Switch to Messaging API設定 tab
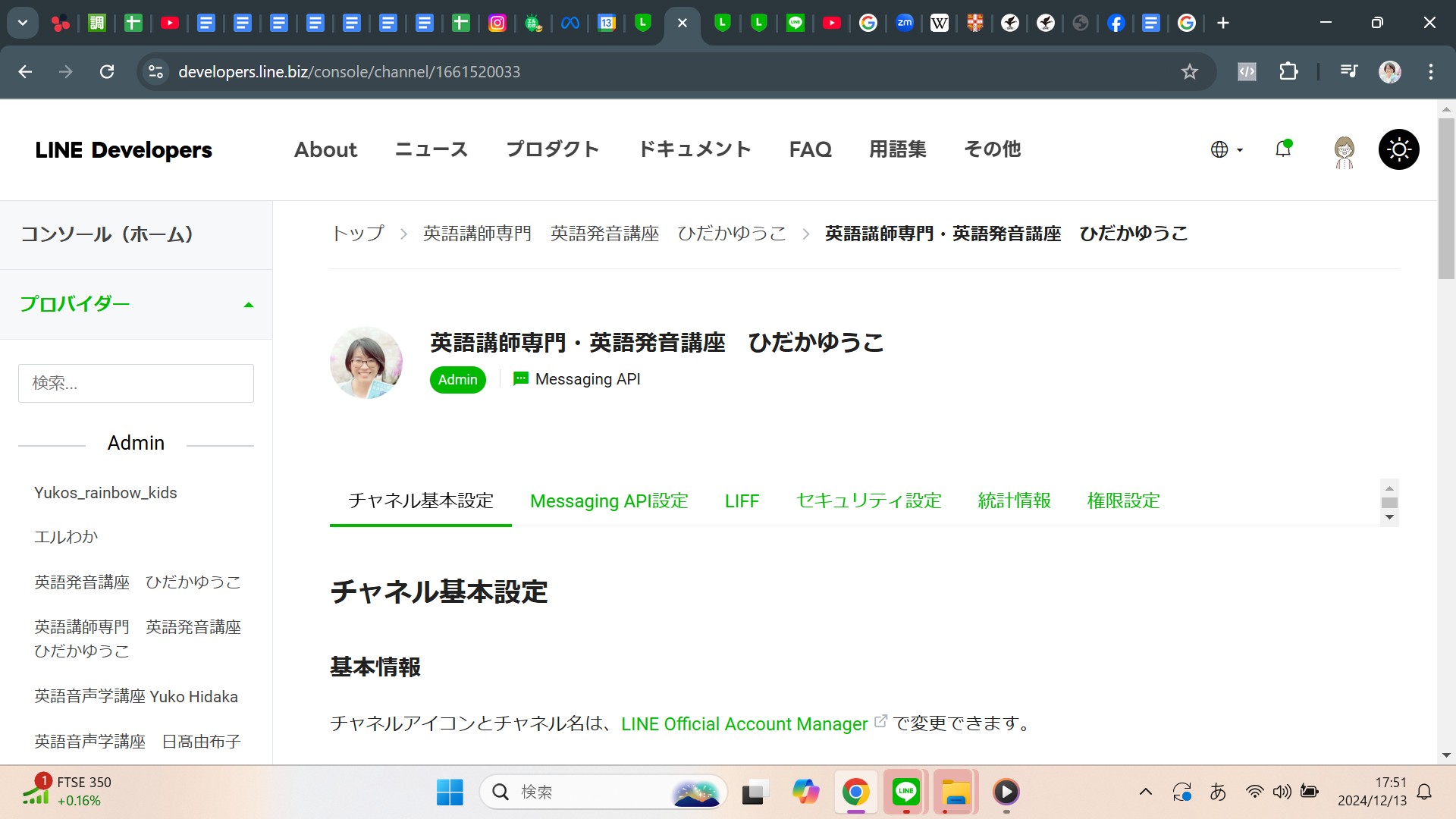The width and height of the screenshot is (1456, 819). (609, 501)
